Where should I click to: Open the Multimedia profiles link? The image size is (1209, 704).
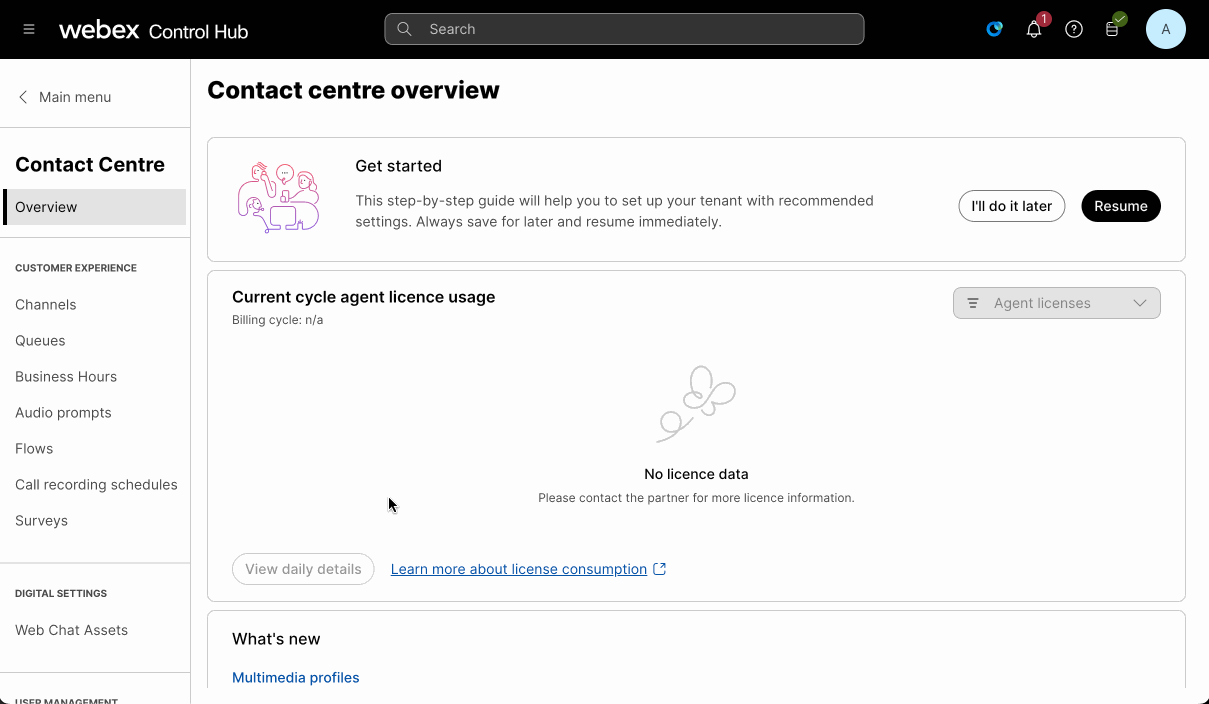(x=295, y=677)
